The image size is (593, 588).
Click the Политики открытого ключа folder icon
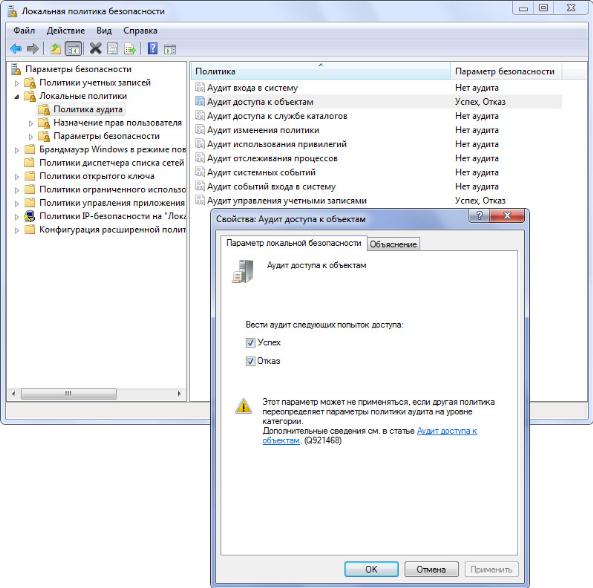pyautogui.click(x=29, y=176)
